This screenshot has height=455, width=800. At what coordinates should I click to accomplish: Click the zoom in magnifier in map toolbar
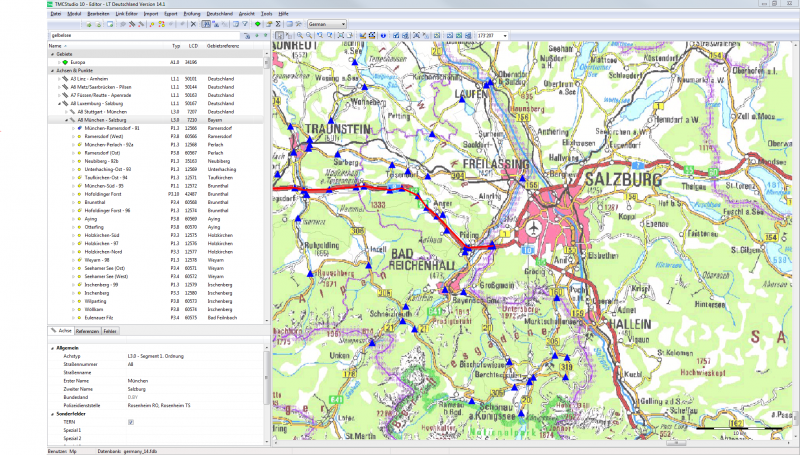pos(298,35)
